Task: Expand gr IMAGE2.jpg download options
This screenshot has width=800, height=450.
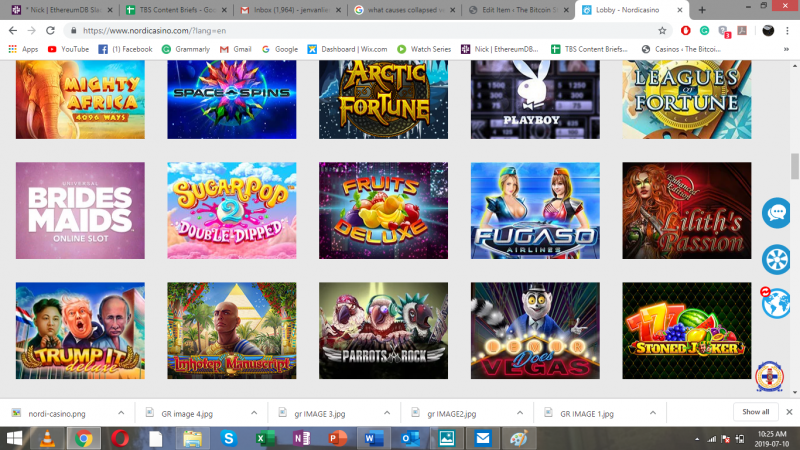Action: (x=519, y=413)
